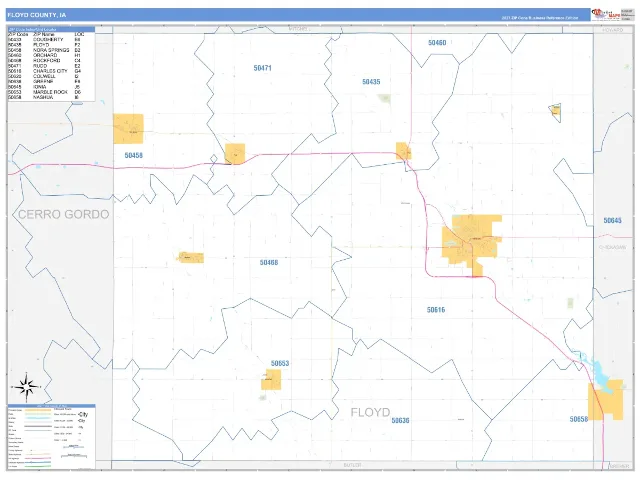This screenshot has width=640, height=480.
Task: Select the 50471 ZIP code label on the map
Action: tap(262, 68)
